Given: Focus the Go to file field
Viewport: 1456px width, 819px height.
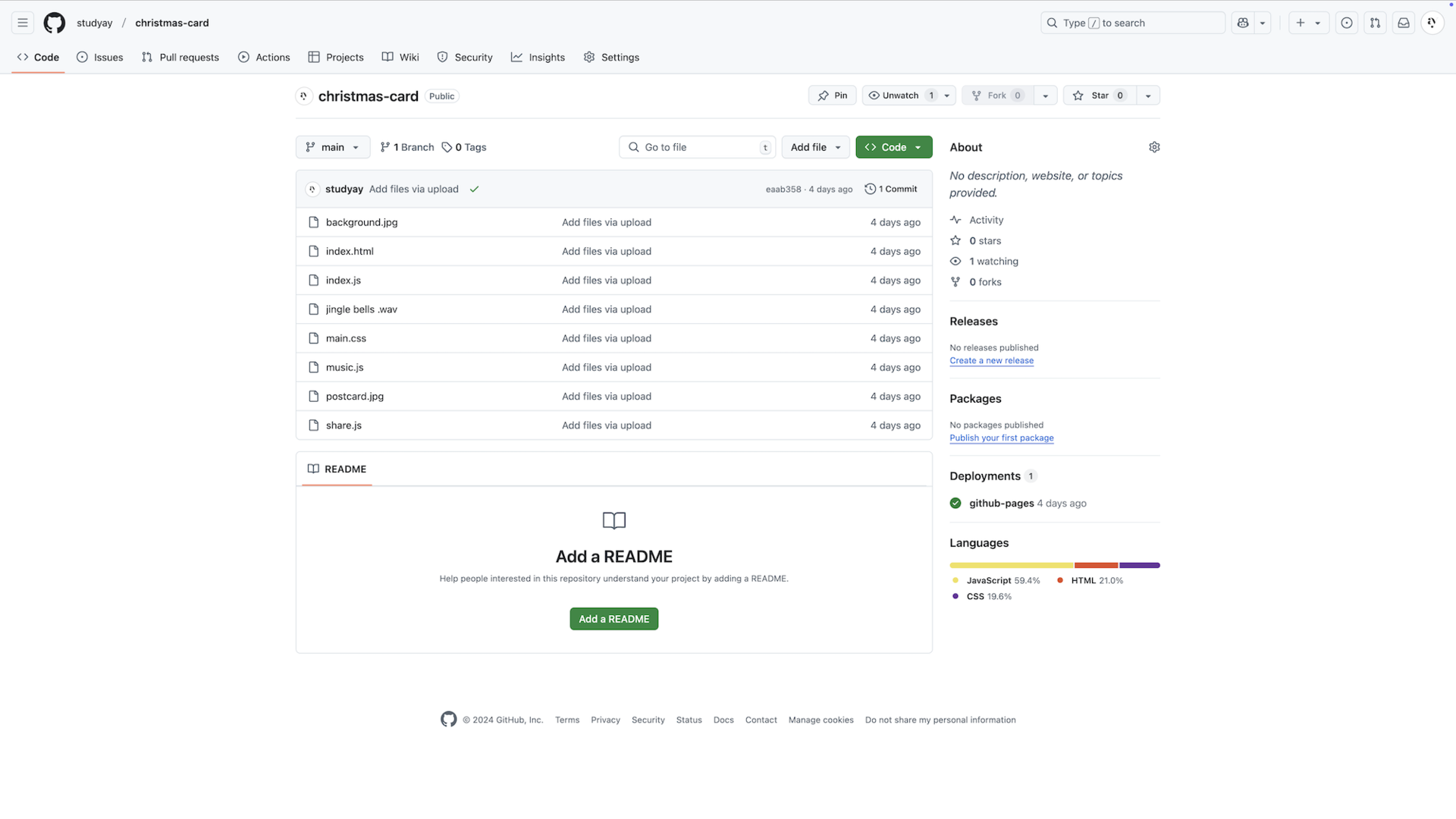Looking at the screenshot, I should point(698,147).
